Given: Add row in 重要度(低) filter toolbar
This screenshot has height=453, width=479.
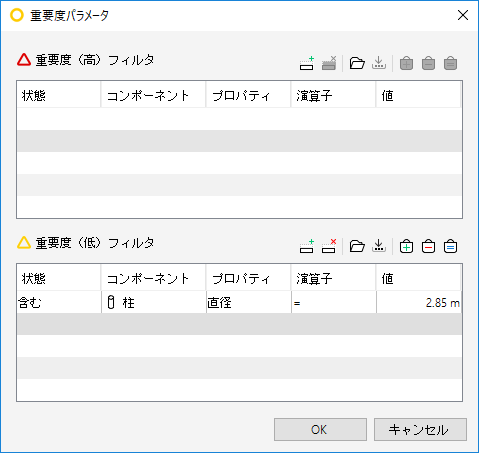Looking at the screenshot, I should point(307,246).
